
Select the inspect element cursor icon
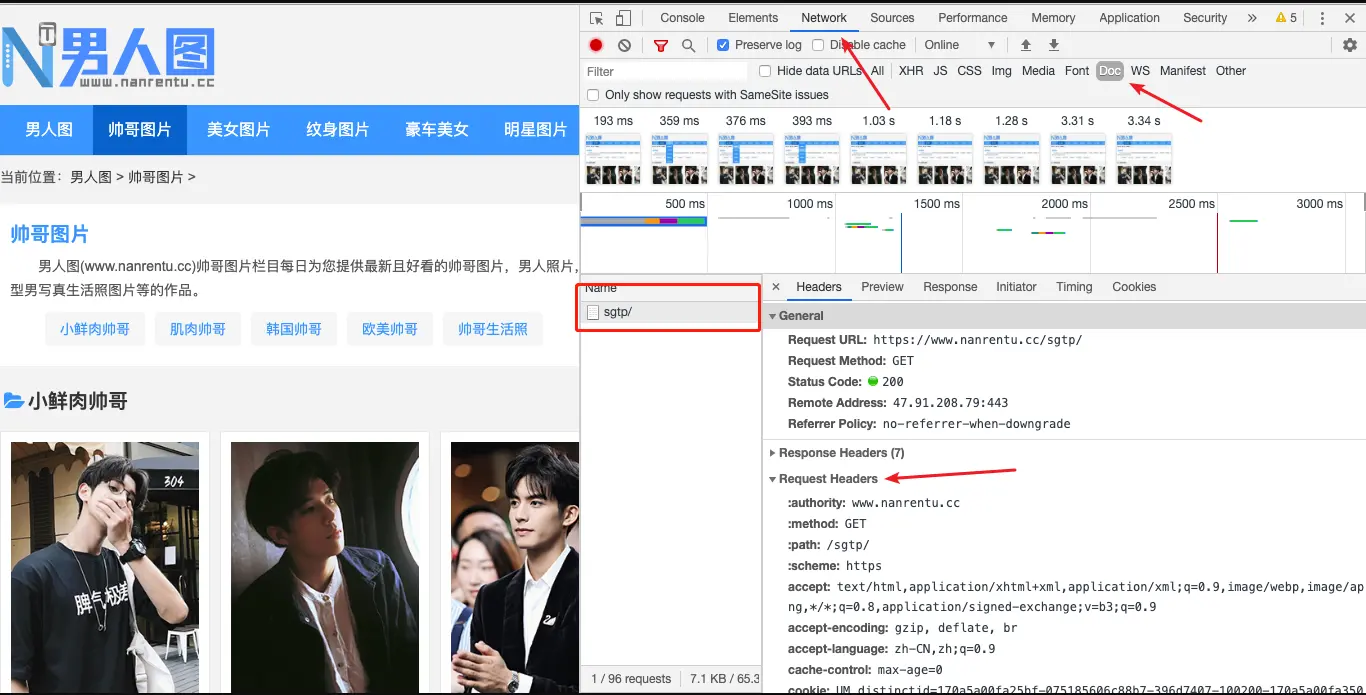tap(597, 18)
